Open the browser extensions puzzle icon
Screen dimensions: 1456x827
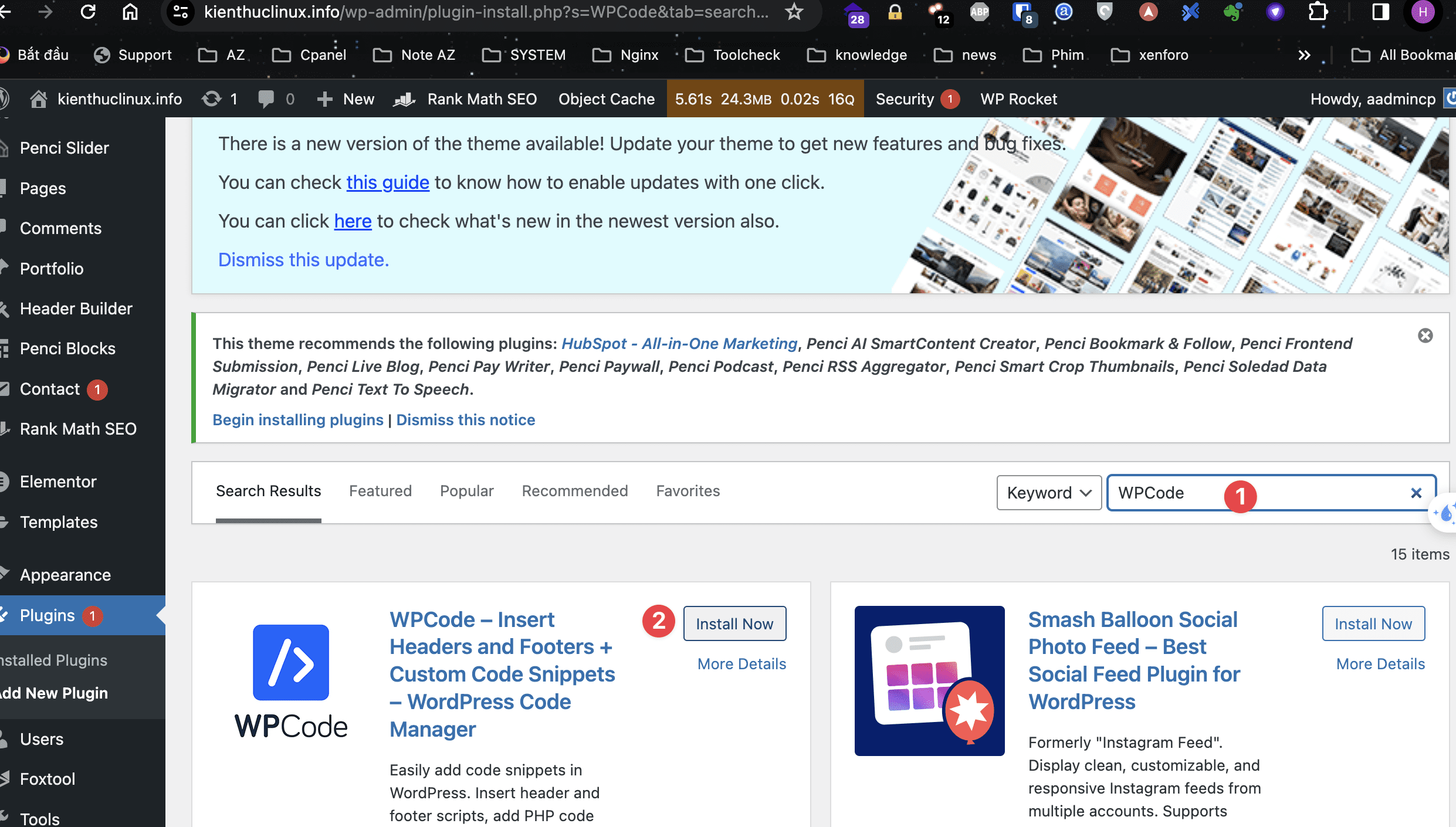pyautogui.click(x=1318, y=12)
